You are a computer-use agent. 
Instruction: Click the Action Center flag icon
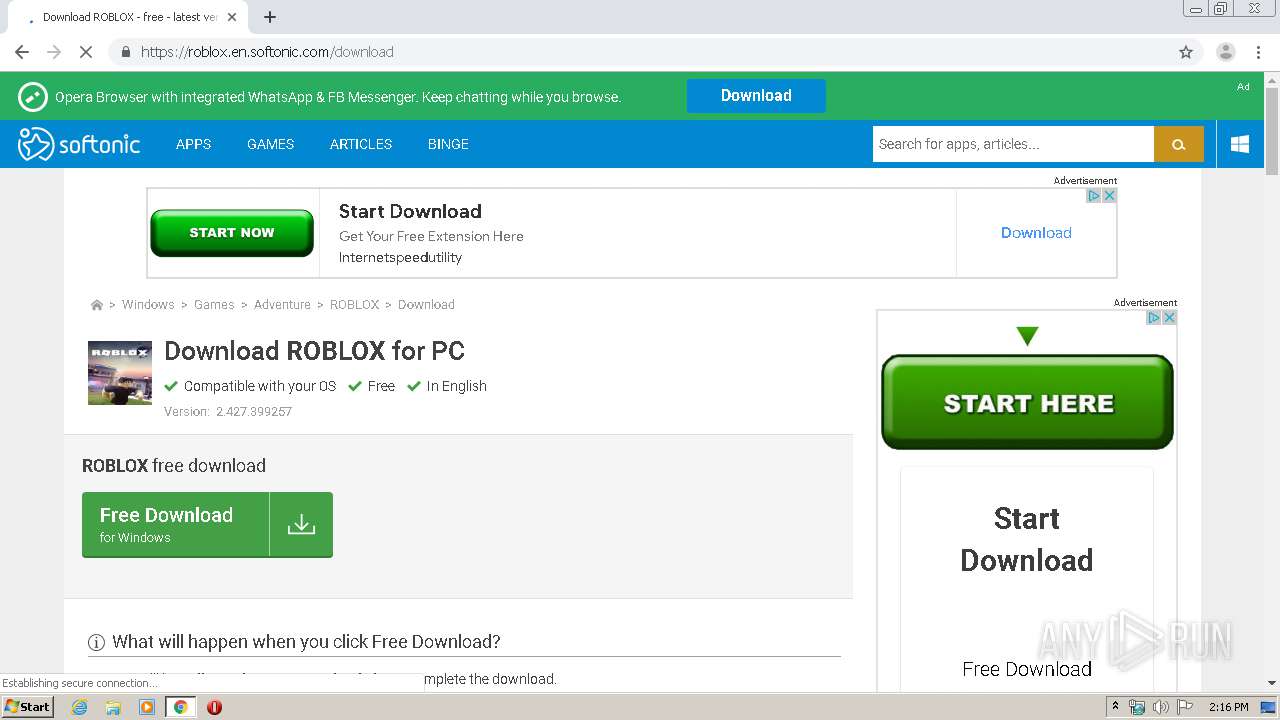1185,707
